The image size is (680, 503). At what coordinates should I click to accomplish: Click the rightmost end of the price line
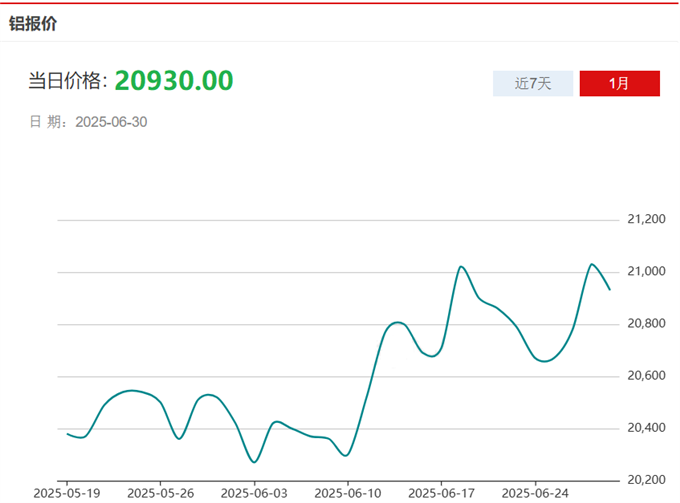point(610,289)
